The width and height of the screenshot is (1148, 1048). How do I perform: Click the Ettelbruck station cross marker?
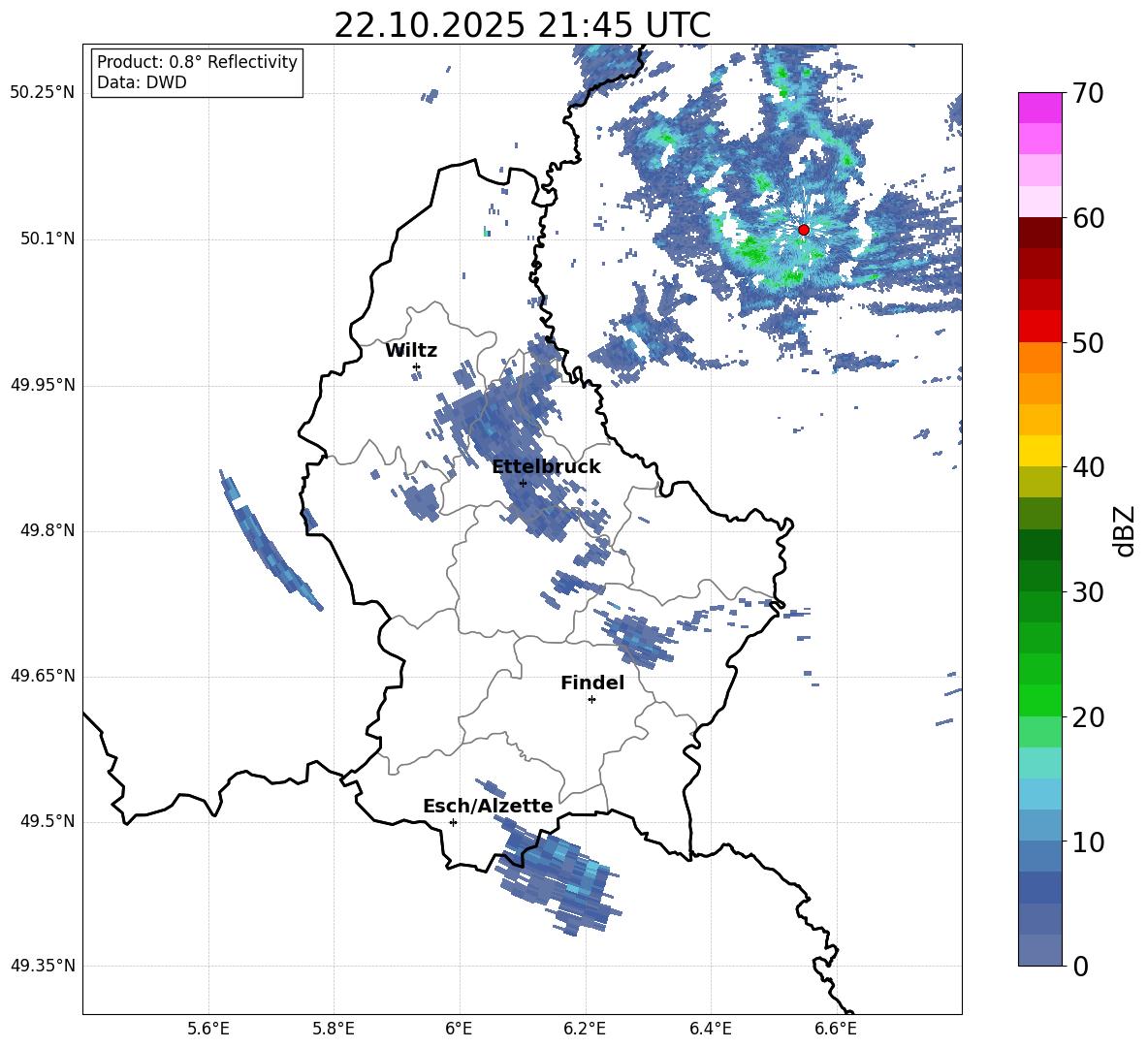click(523, 483)
